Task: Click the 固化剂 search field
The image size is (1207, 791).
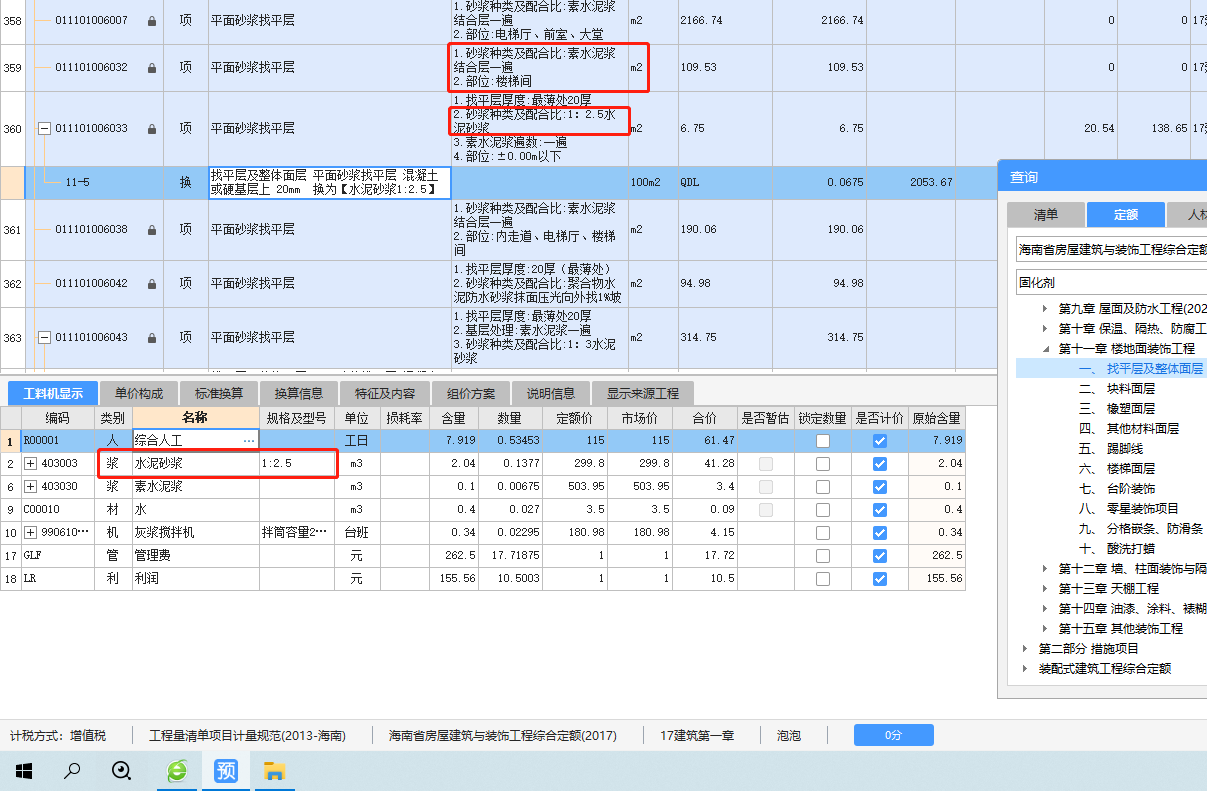Action: pyautogui.click(x=1111, y=282)
